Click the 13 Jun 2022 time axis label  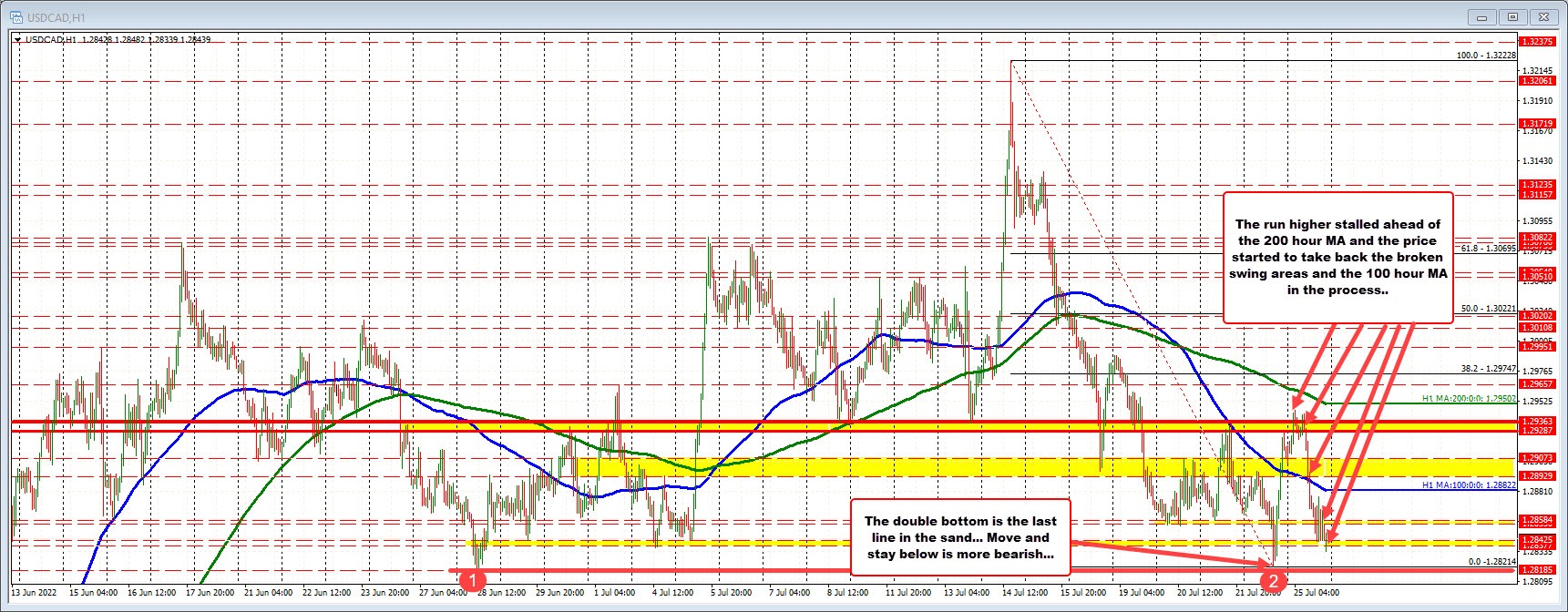(x=34, y=592)
